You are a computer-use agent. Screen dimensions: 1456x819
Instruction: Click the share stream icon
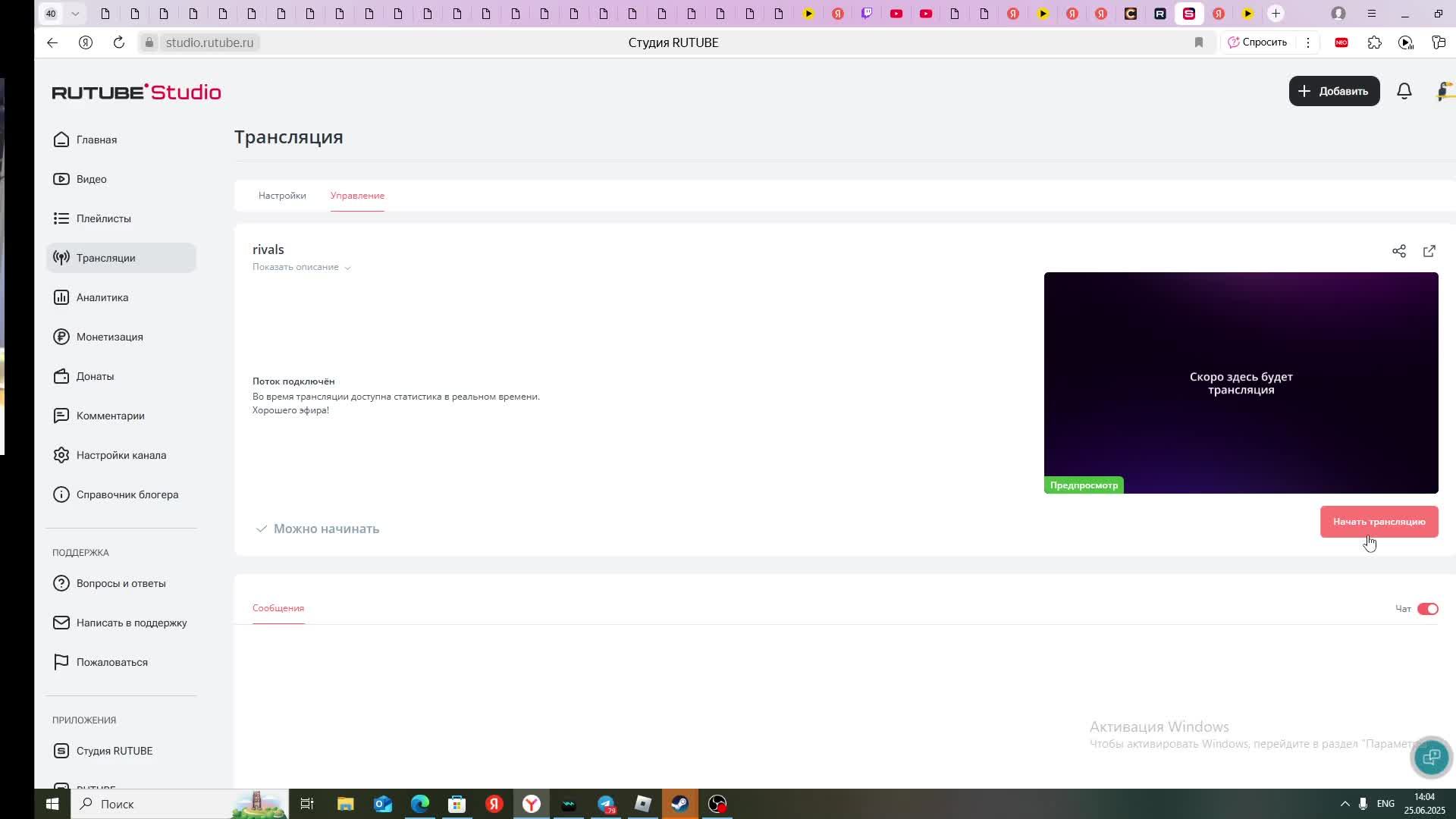[x=1399, y=251]
